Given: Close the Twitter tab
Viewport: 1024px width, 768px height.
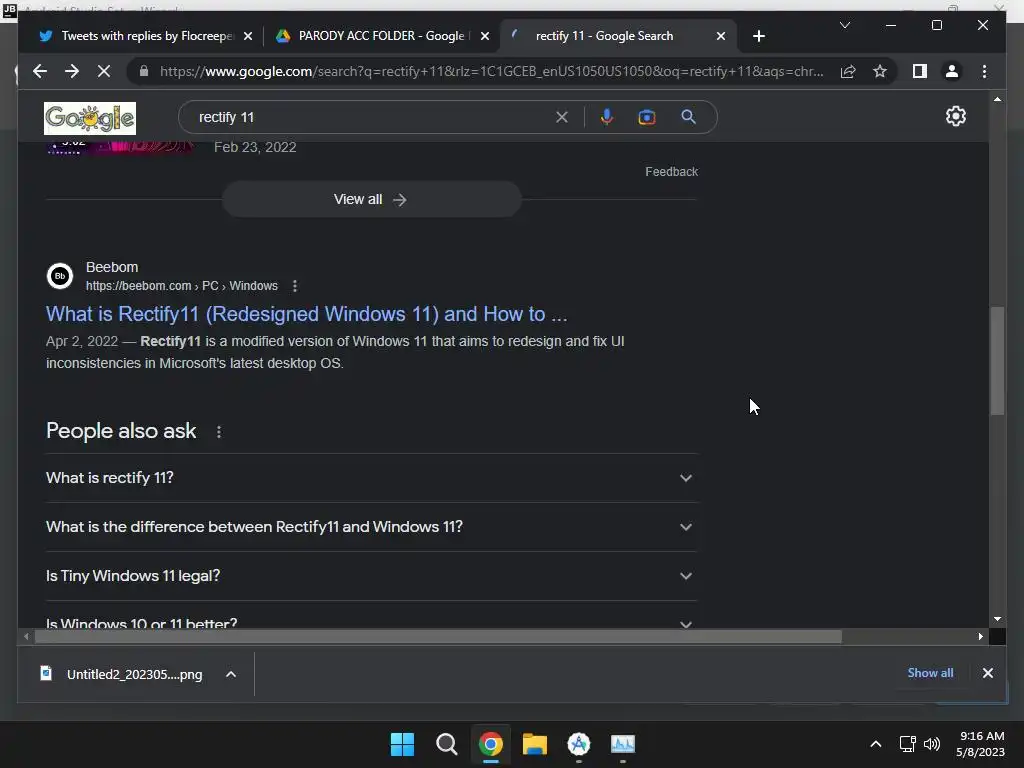Looking at the screenshot, I should click(248, 37).
